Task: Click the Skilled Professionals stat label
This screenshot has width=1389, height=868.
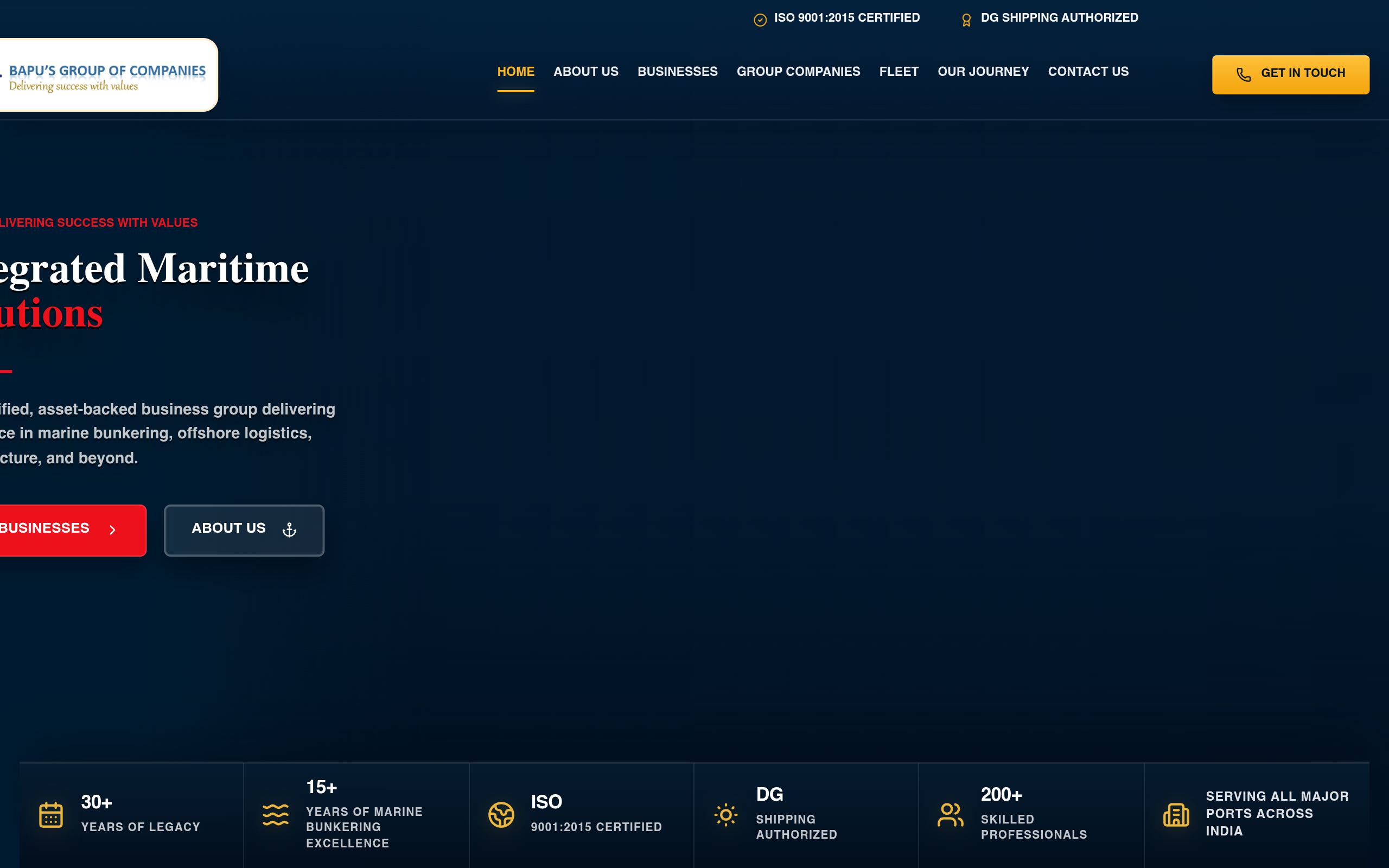Action: coord(1034,827)
